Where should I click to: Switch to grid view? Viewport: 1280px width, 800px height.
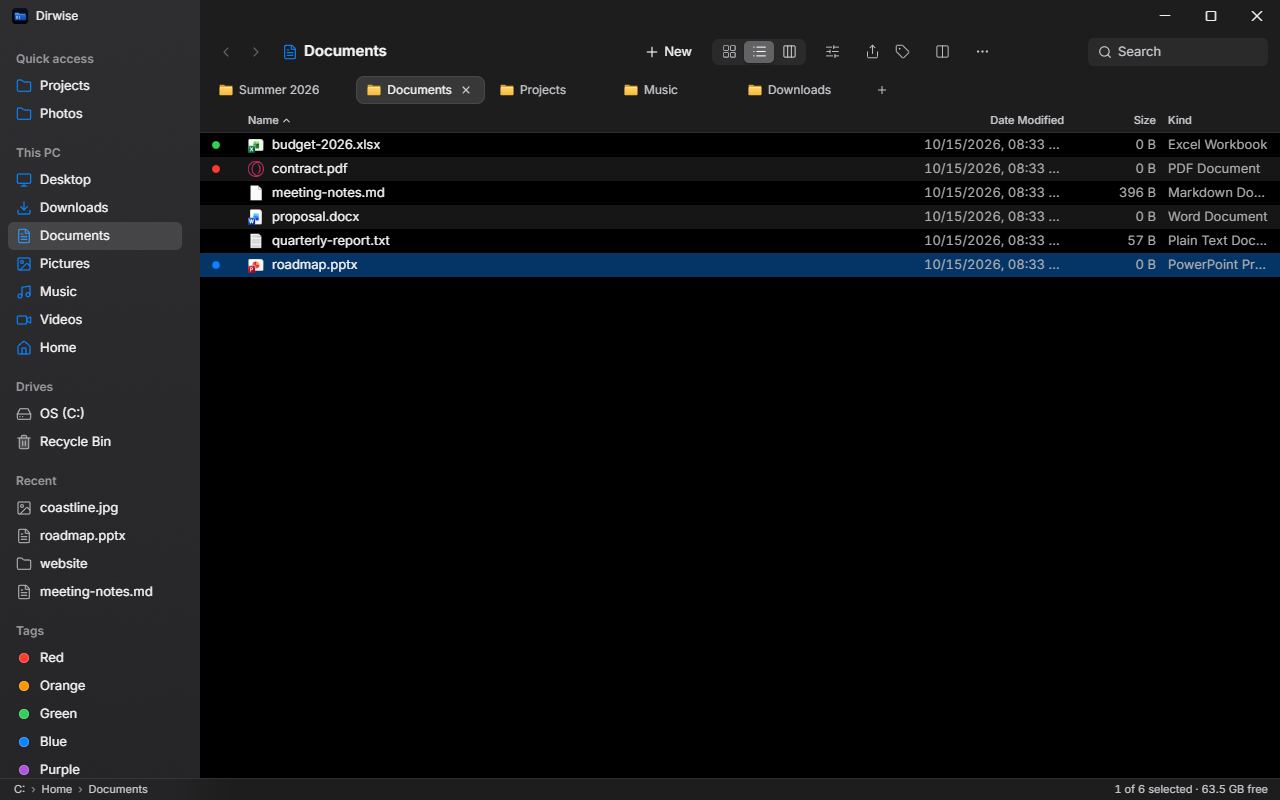click(x=729, y=52)
